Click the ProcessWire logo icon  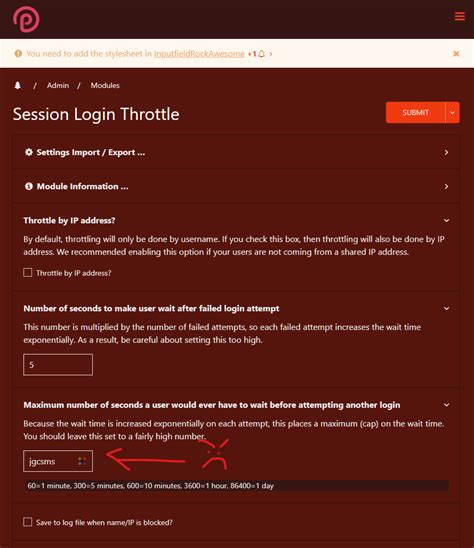(x=26, y=19)
